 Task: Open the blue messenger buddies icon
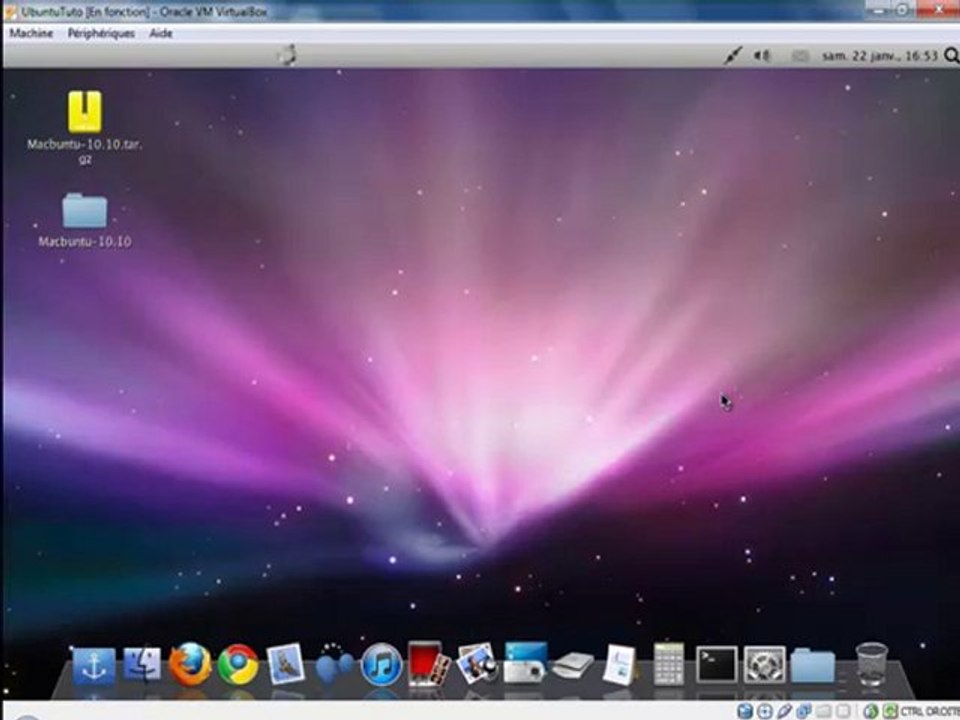(x=334, y=664)
